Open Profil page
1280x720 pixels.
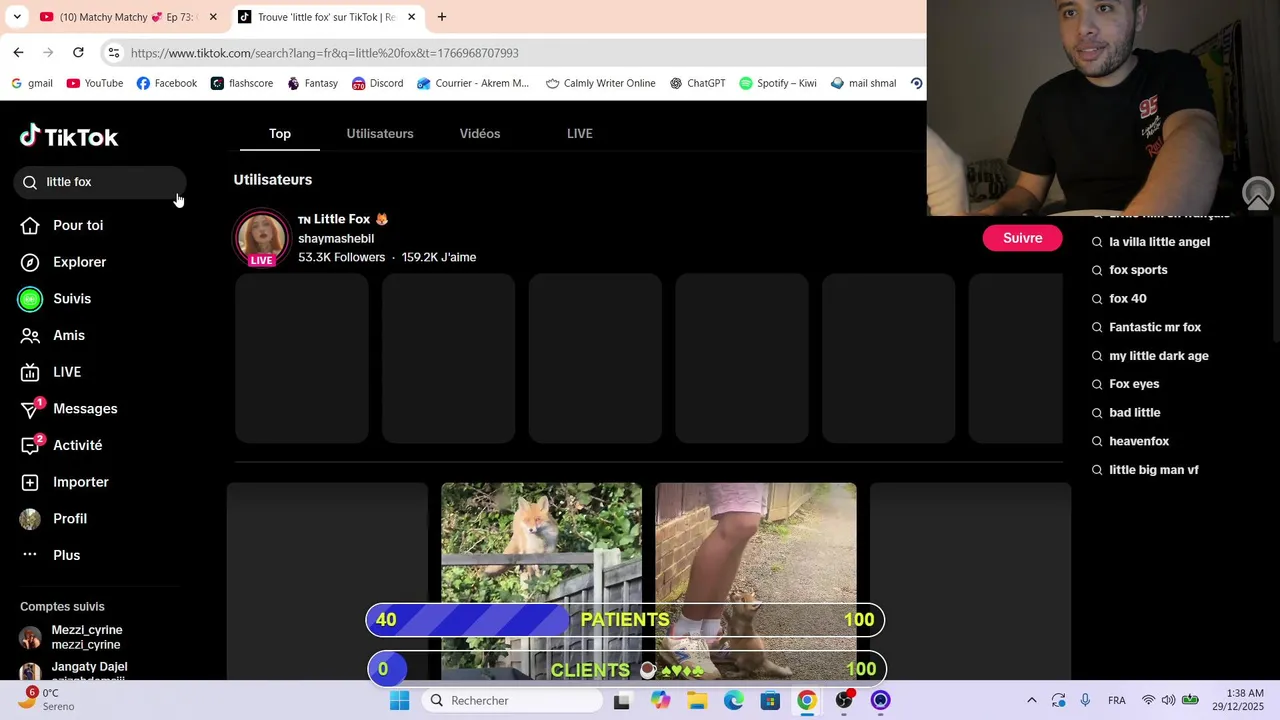point(54,518)
